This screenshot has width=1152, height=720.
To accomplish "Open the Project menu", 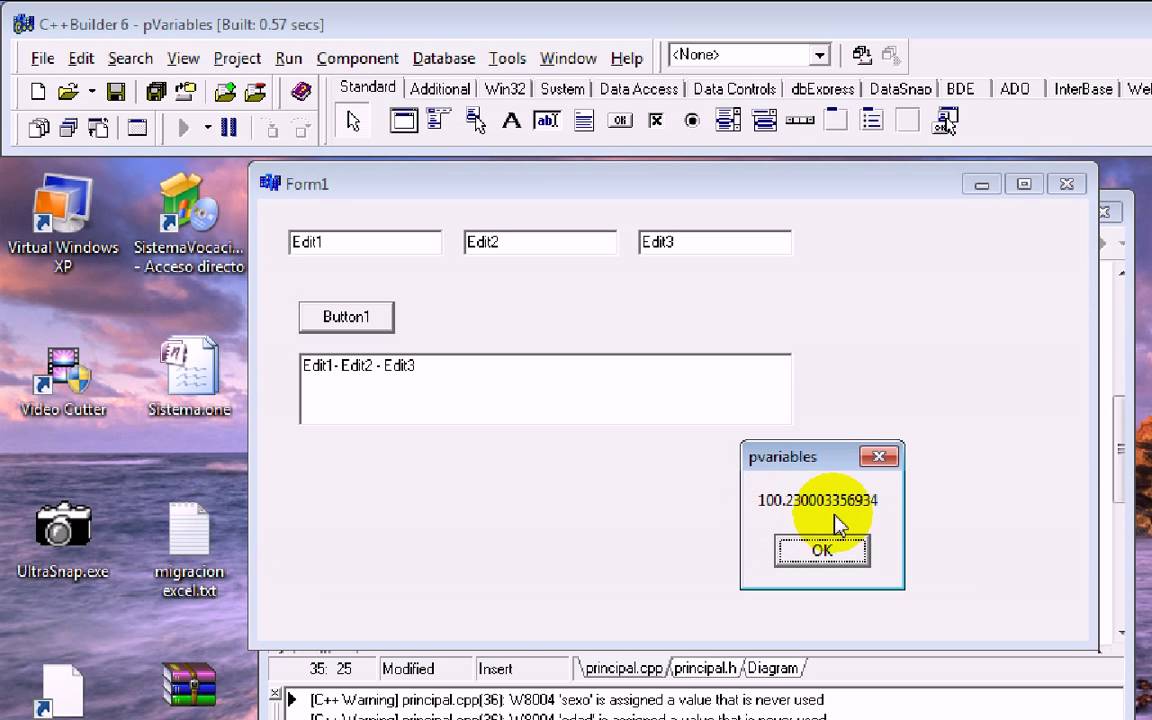I will [237, 58].
